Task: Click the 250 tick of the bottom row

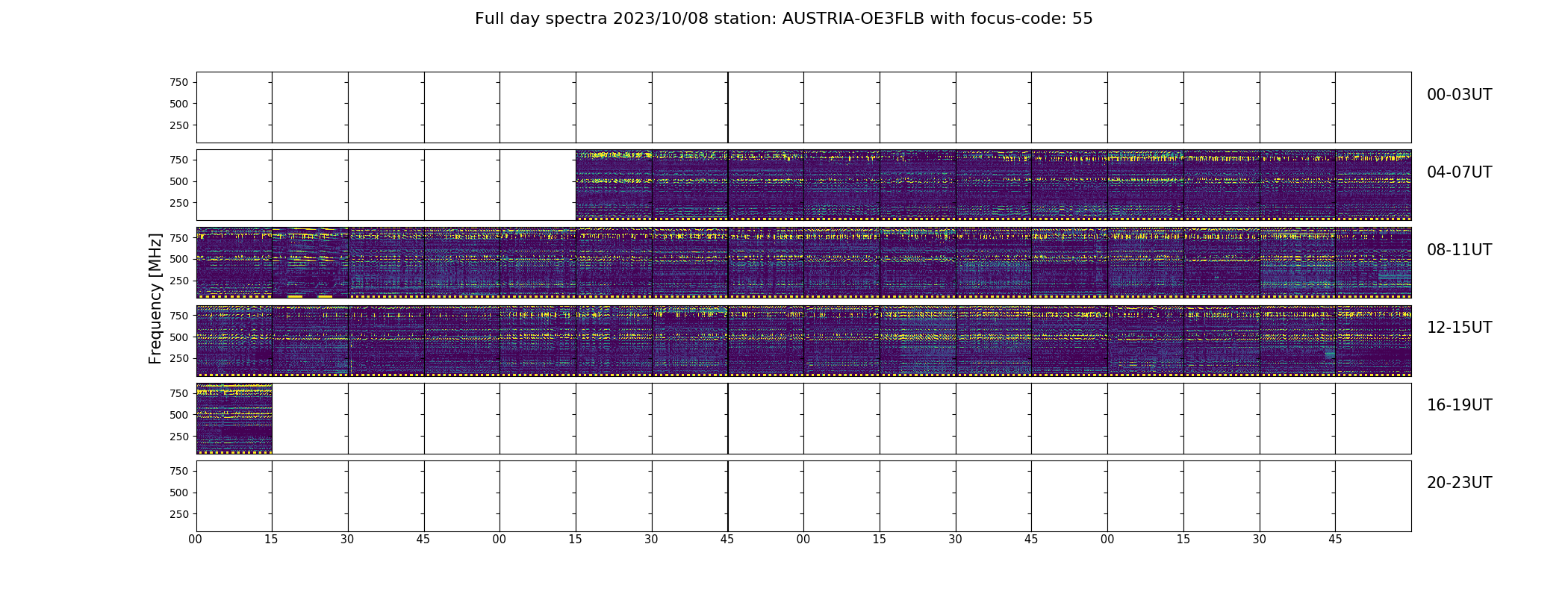Action: click(x=178, y=514)
